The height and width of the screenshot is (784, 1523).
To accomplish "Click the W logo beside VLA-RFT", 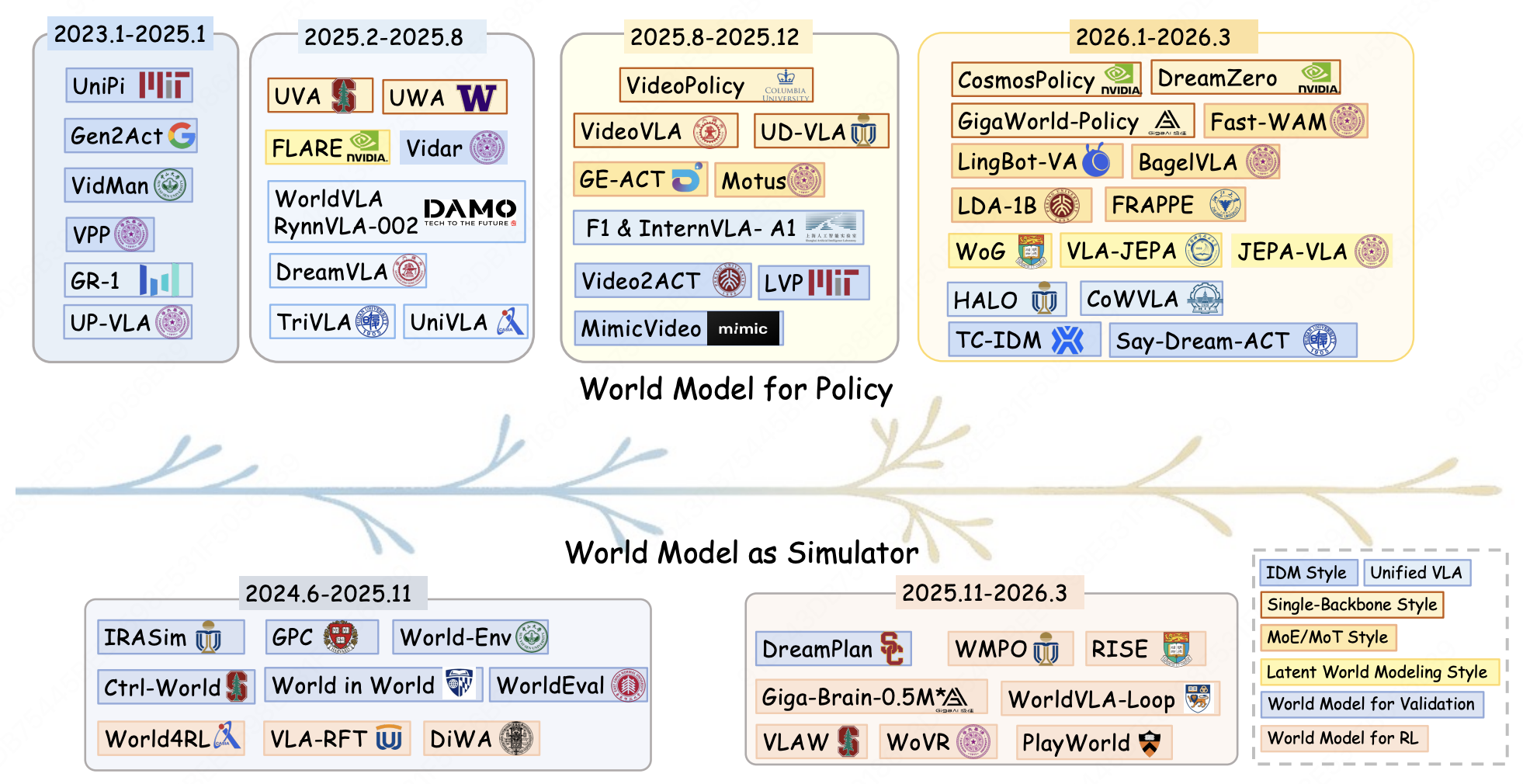I will (x=389, y=738).
